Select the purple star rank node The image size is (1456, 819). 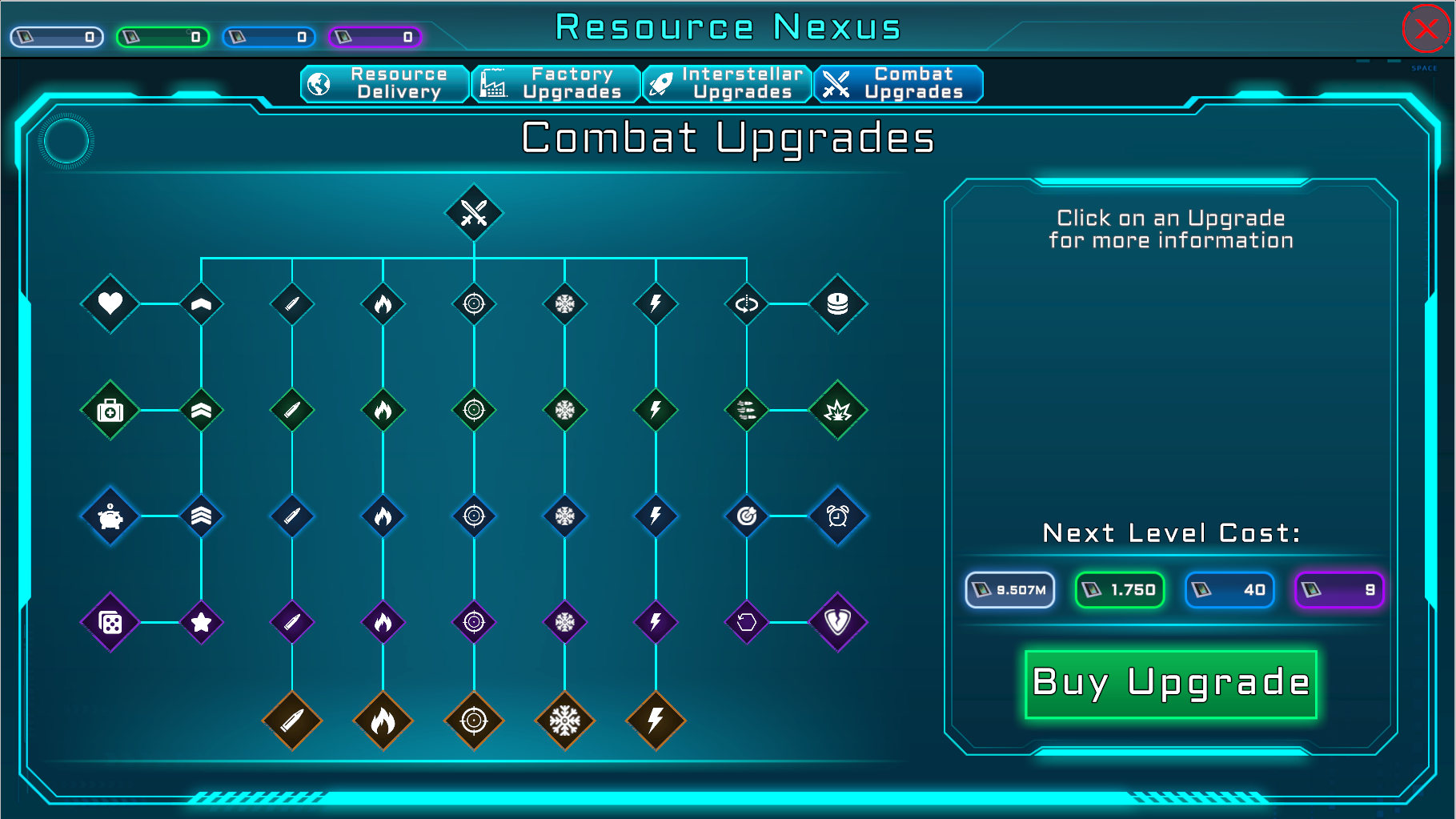pyautogui.click(x=201, y=622)
